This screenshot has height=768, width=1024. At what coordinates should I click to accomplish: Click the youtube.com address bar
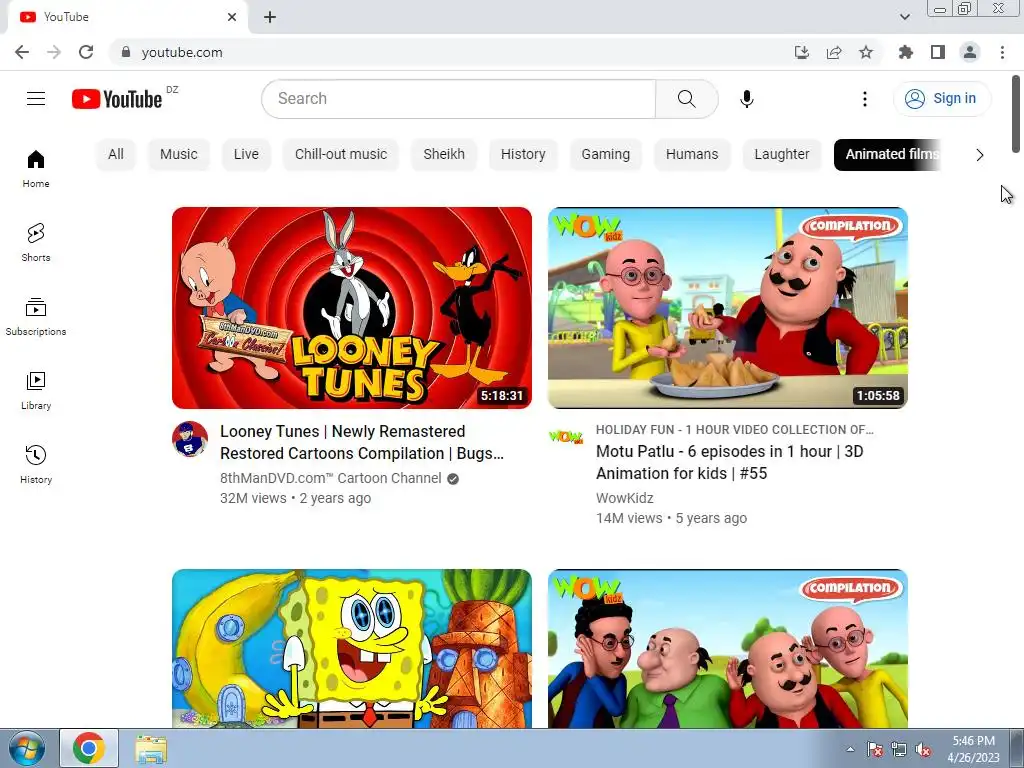[451, 52]
